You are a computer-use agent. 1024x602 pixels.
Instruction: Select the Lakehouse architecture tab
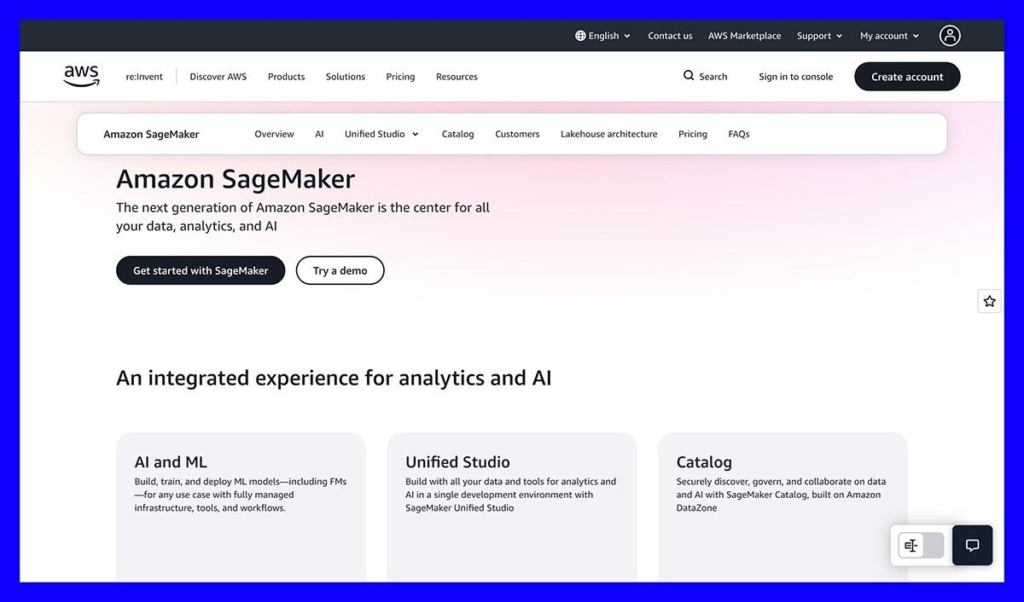(x=609, y=134)
